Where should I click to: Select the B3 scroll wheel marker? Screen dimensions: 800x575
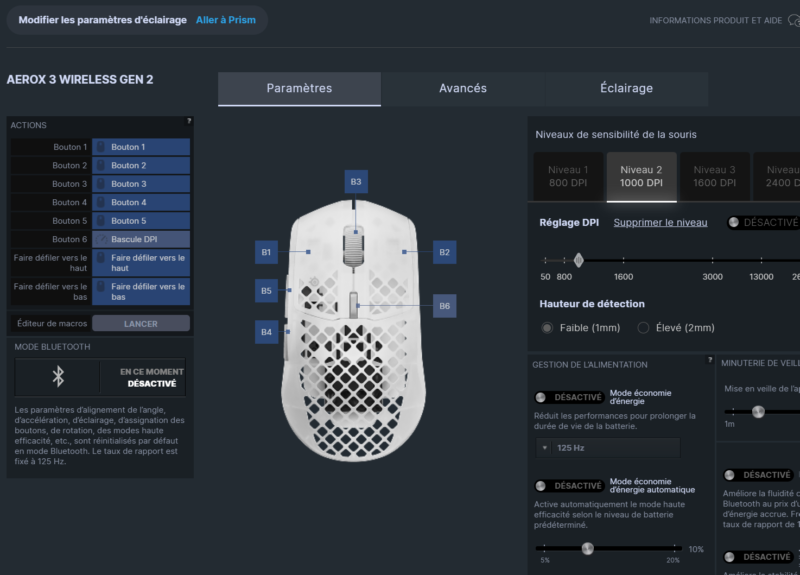click(x=356, y=182)
